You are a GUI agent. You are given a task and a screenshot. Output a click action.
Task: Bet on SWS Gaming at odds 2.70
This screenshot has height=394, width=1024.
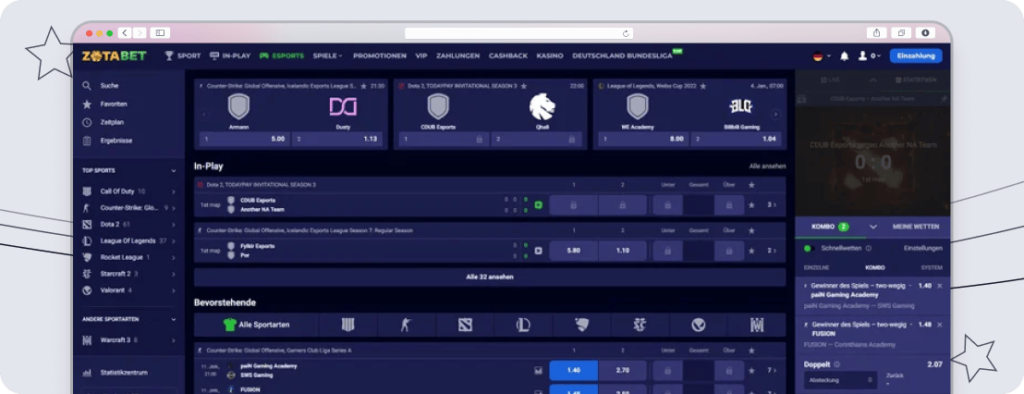pyautogui.click(x=622, y=370)
